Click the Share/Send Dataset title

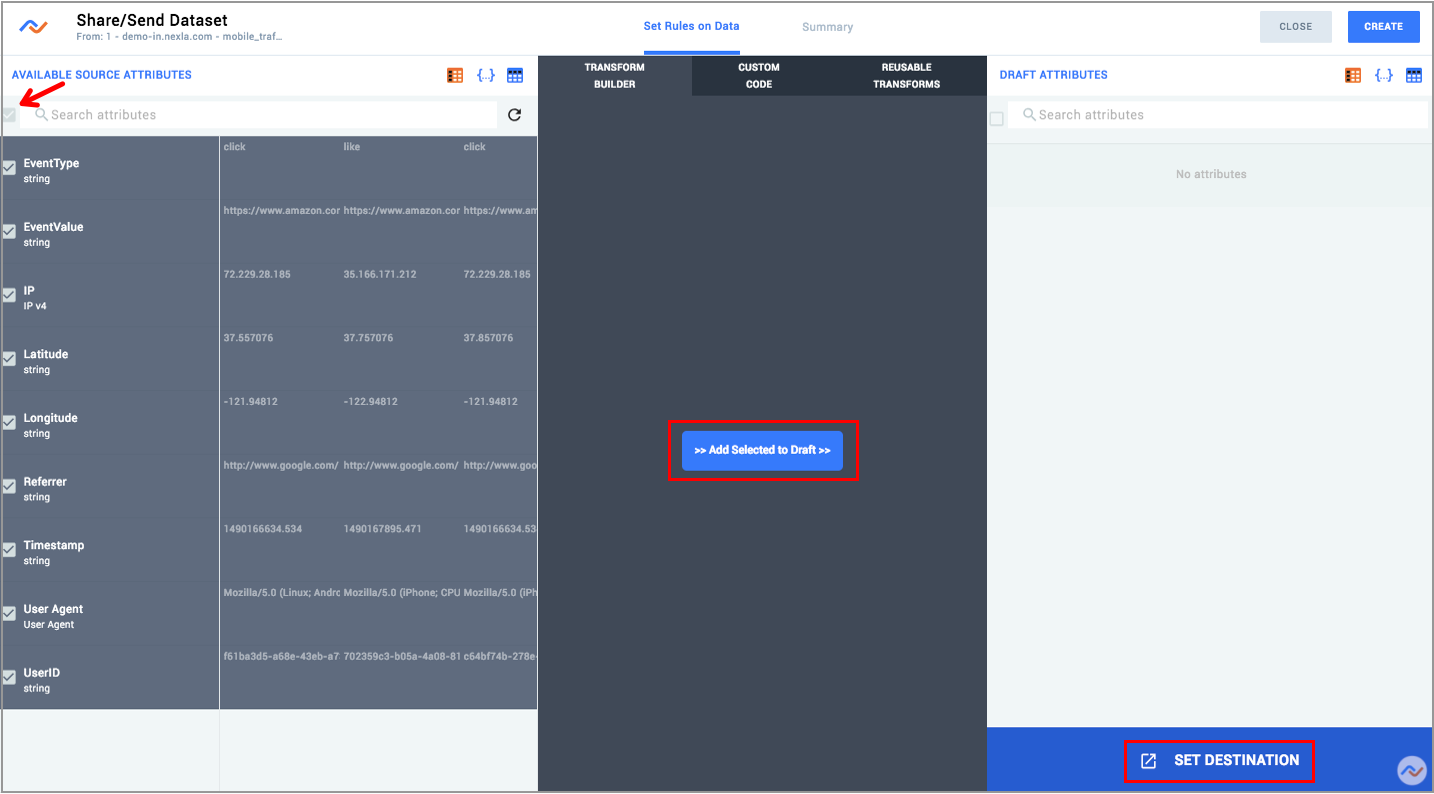[x=152, y=20]
